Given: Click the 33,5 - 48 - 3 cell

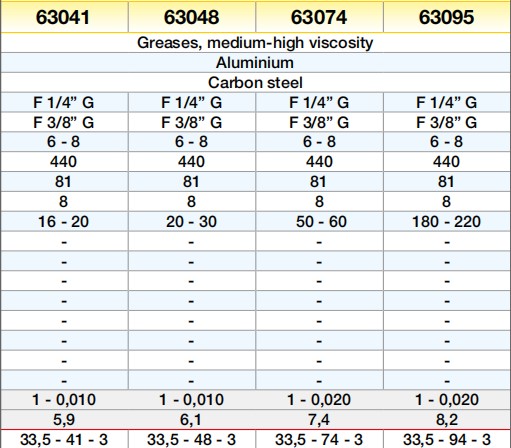Looking at the screenshot, I should (192, 439).
